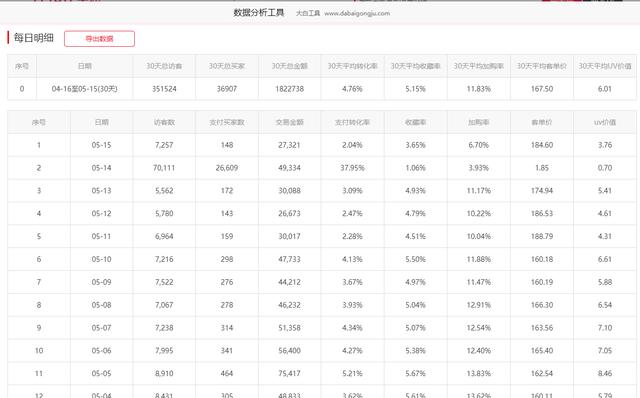The height and width of the screenshot is (398, 640).
Task: Click the 36907 total buyers value
Action: (x=227, y=89)
